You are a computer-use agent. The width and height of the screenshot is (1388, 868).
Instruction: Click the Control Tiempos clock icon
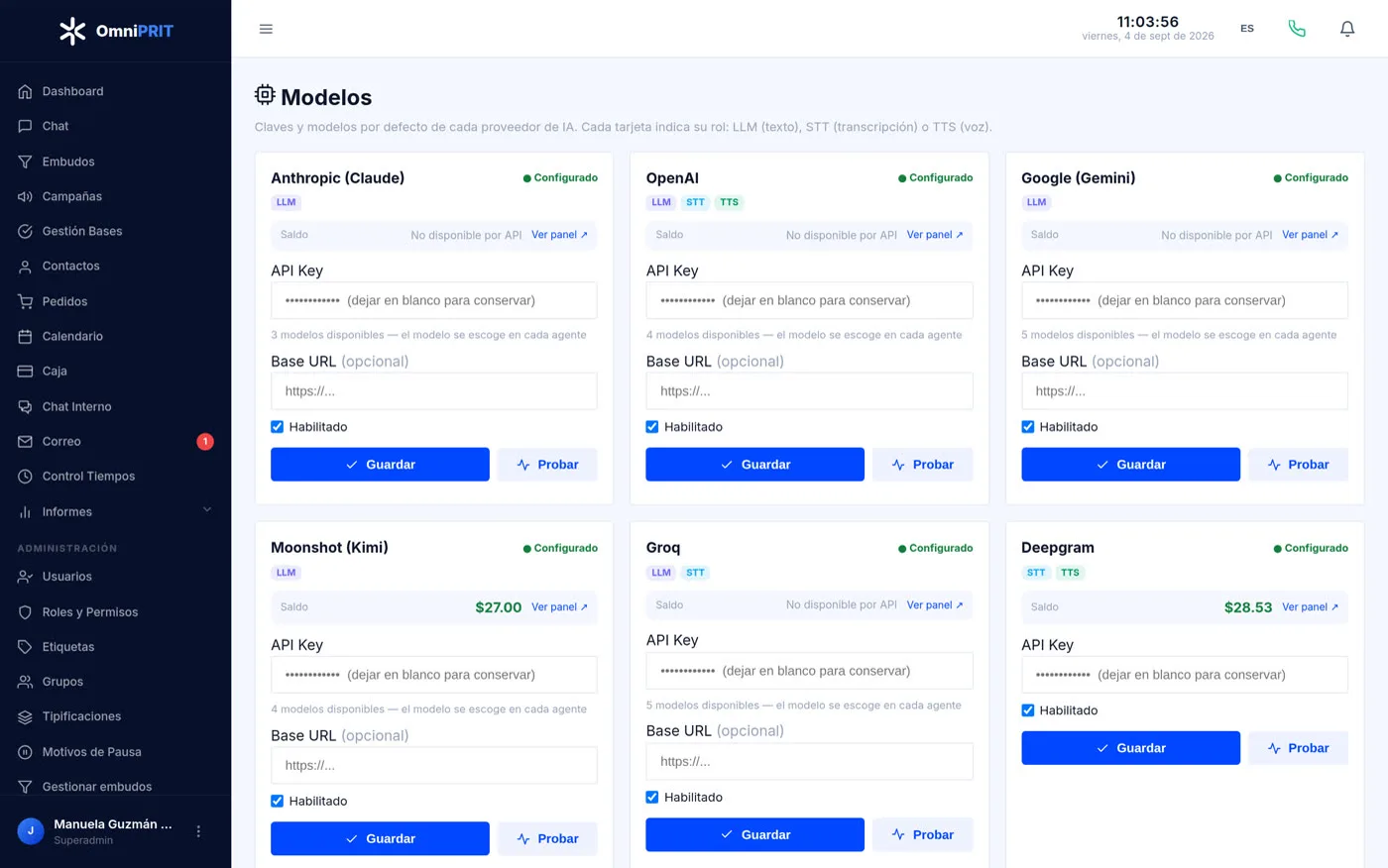[x=26, y=476]
